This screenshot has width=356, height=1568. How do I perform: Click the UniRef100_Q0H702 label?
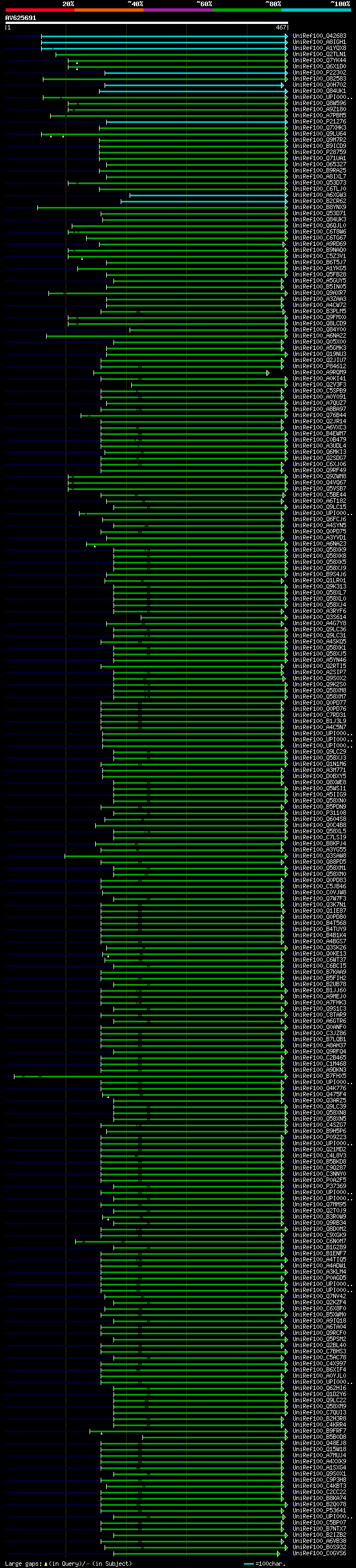coord(319,85)
